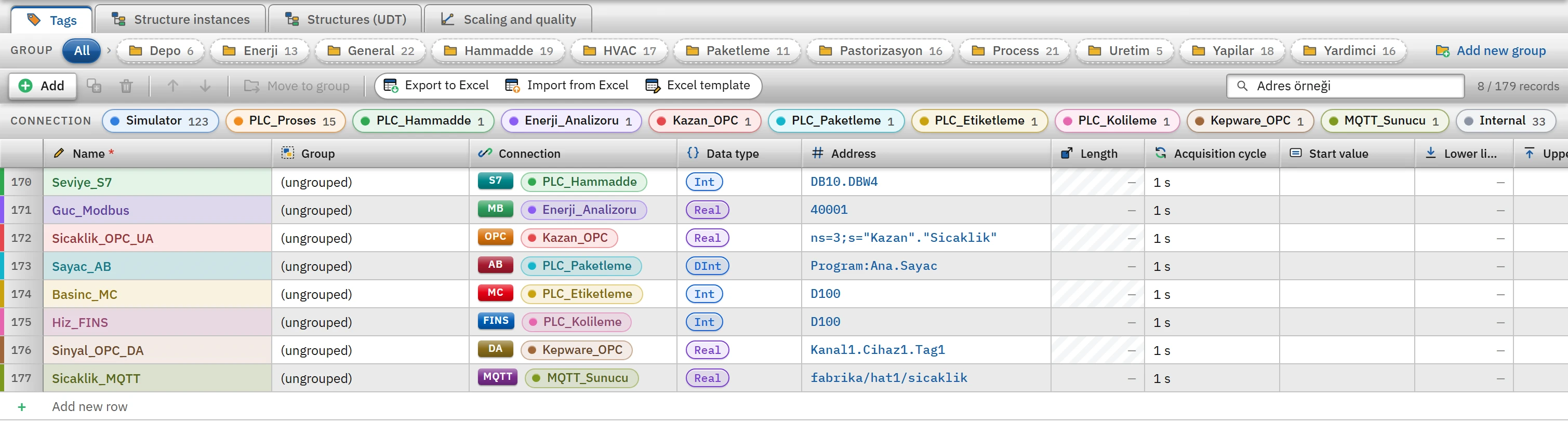1568x438 pixels.
Task: Click the Add button
Action: [42, 86]
